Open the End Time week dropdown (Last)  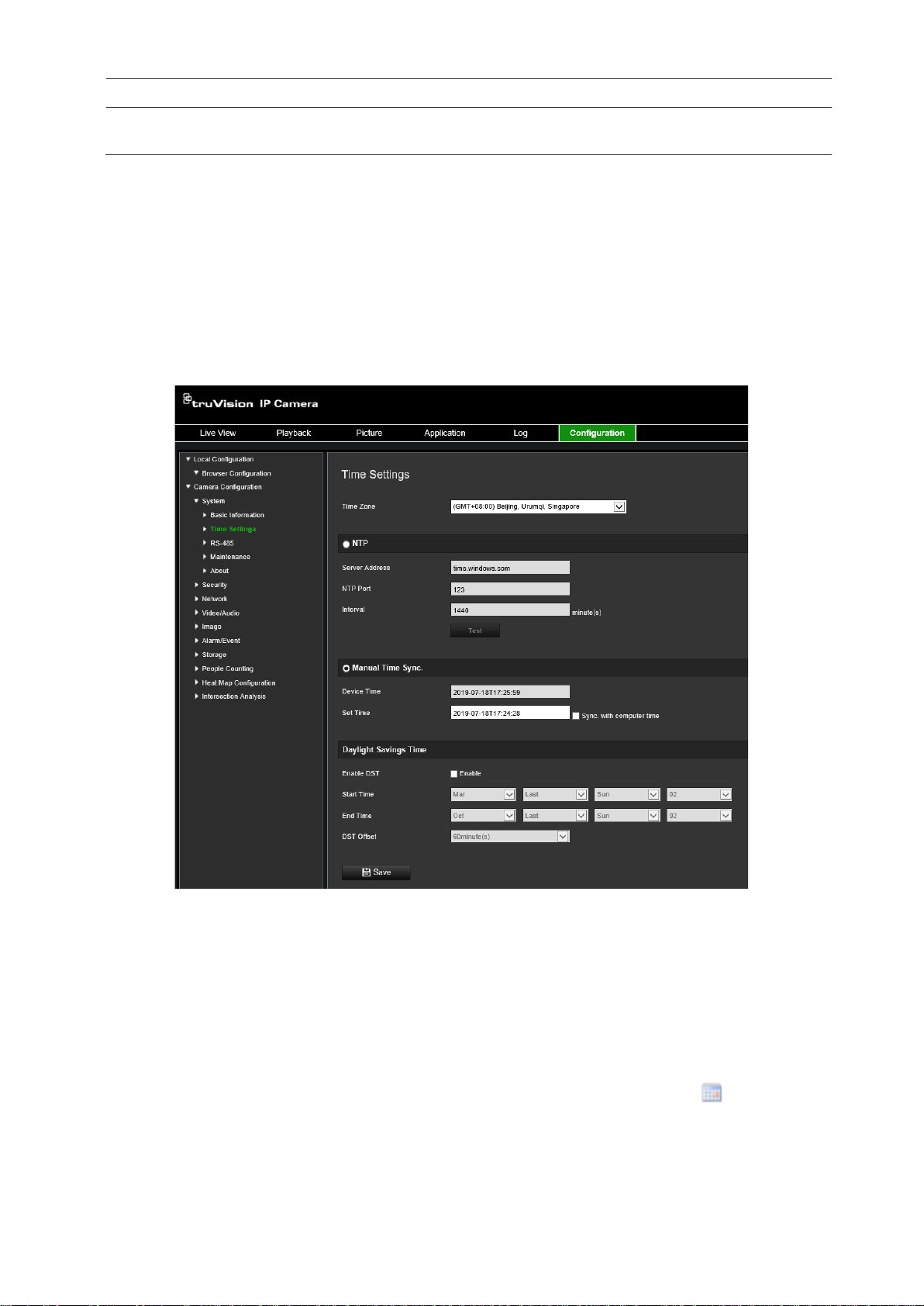[555, 815]
